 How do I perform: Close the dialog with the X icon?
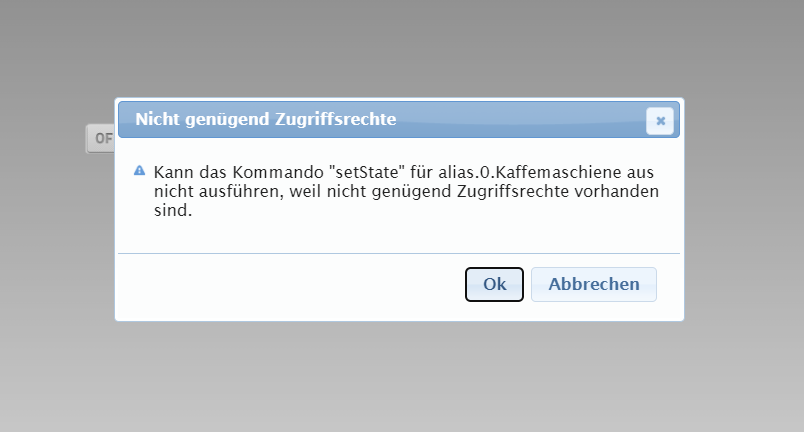659,120
